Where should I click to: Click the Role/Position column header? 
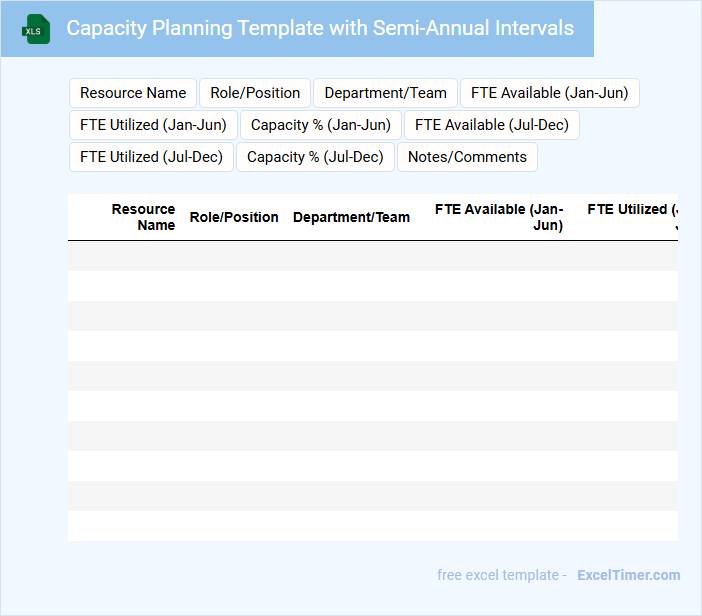[x=234, y=217]
